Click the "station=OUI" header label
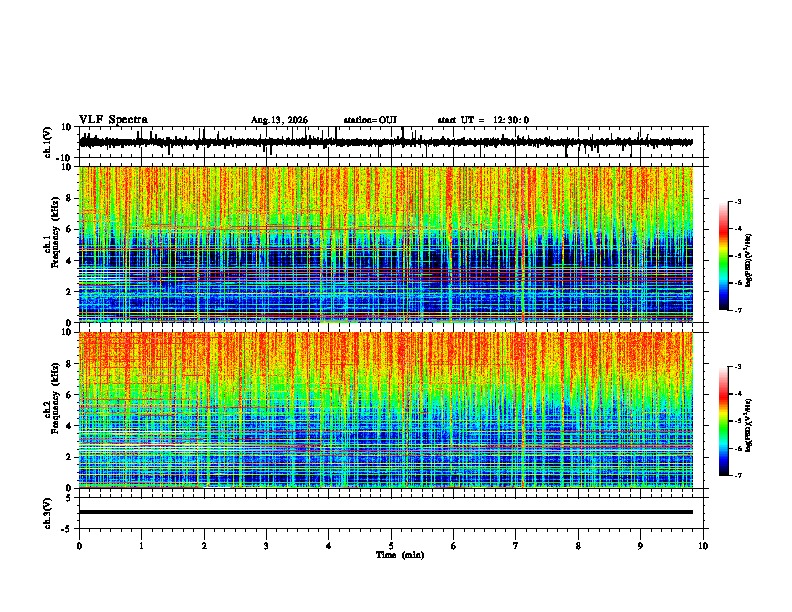 (x=370, y=120)
